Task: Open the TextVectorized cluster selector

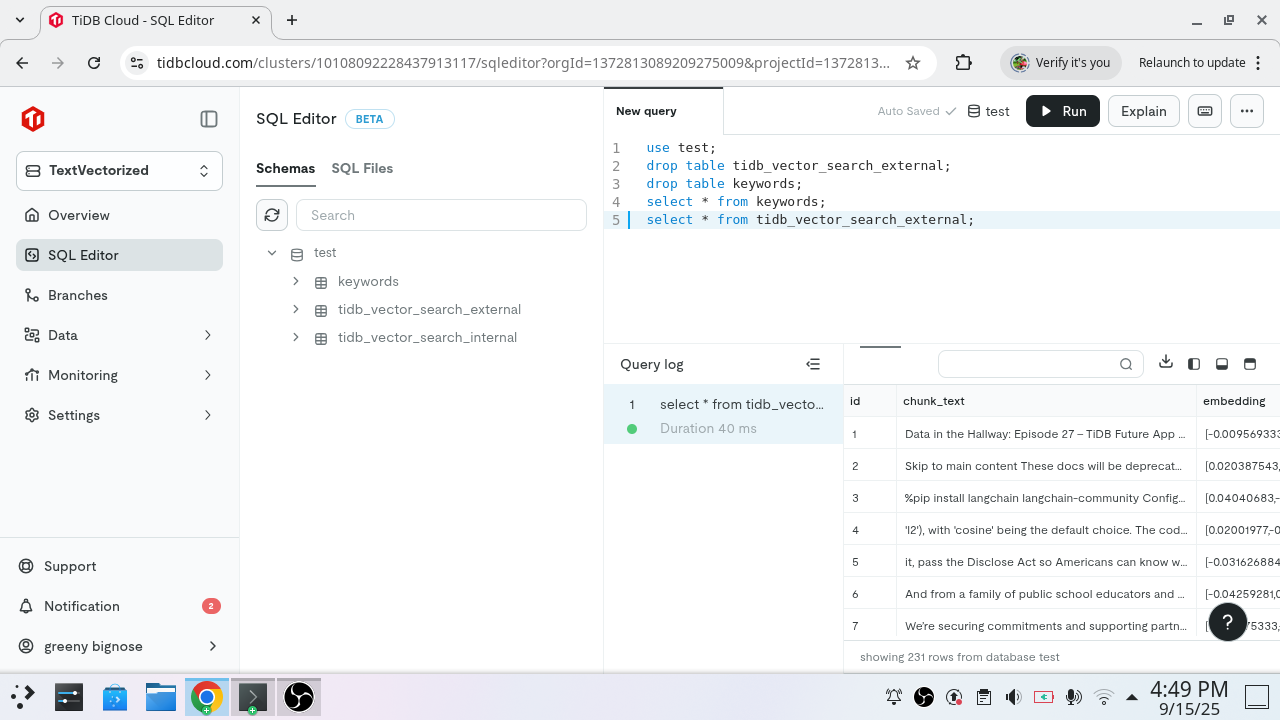Action: (119, 170)
